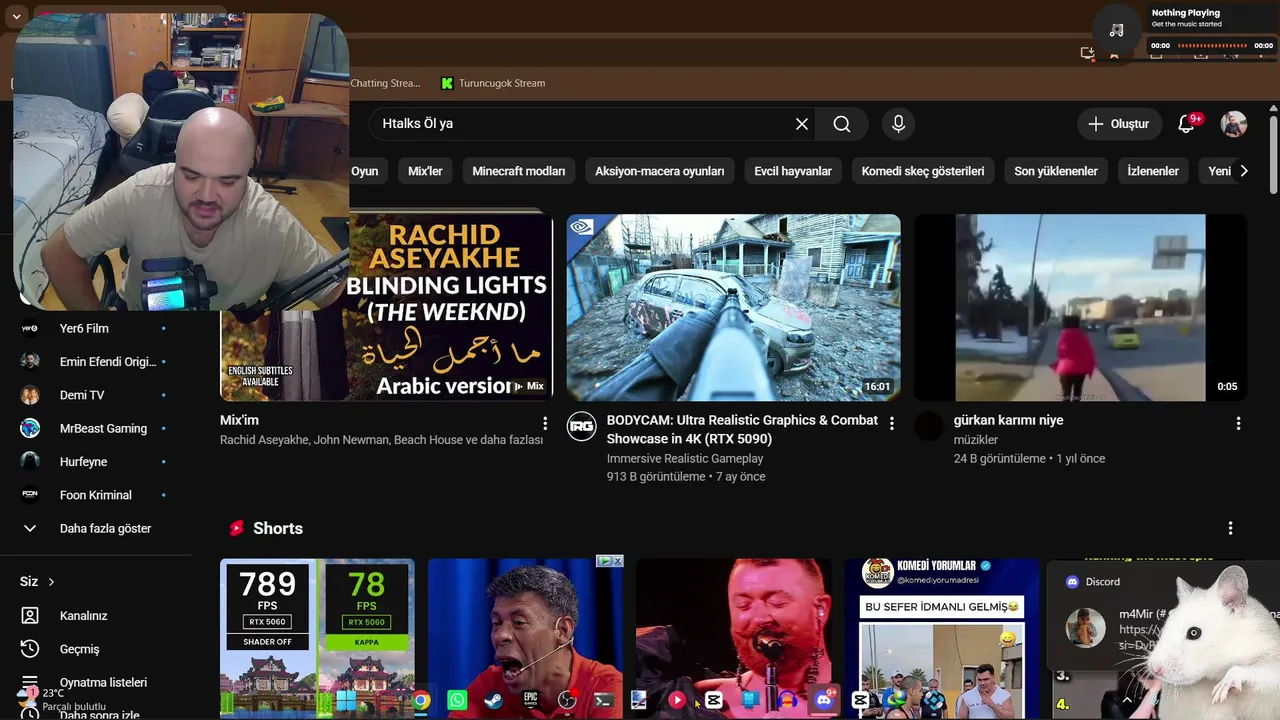
Task: Open the Mix'im playlist title
Action: coord(239,421)
